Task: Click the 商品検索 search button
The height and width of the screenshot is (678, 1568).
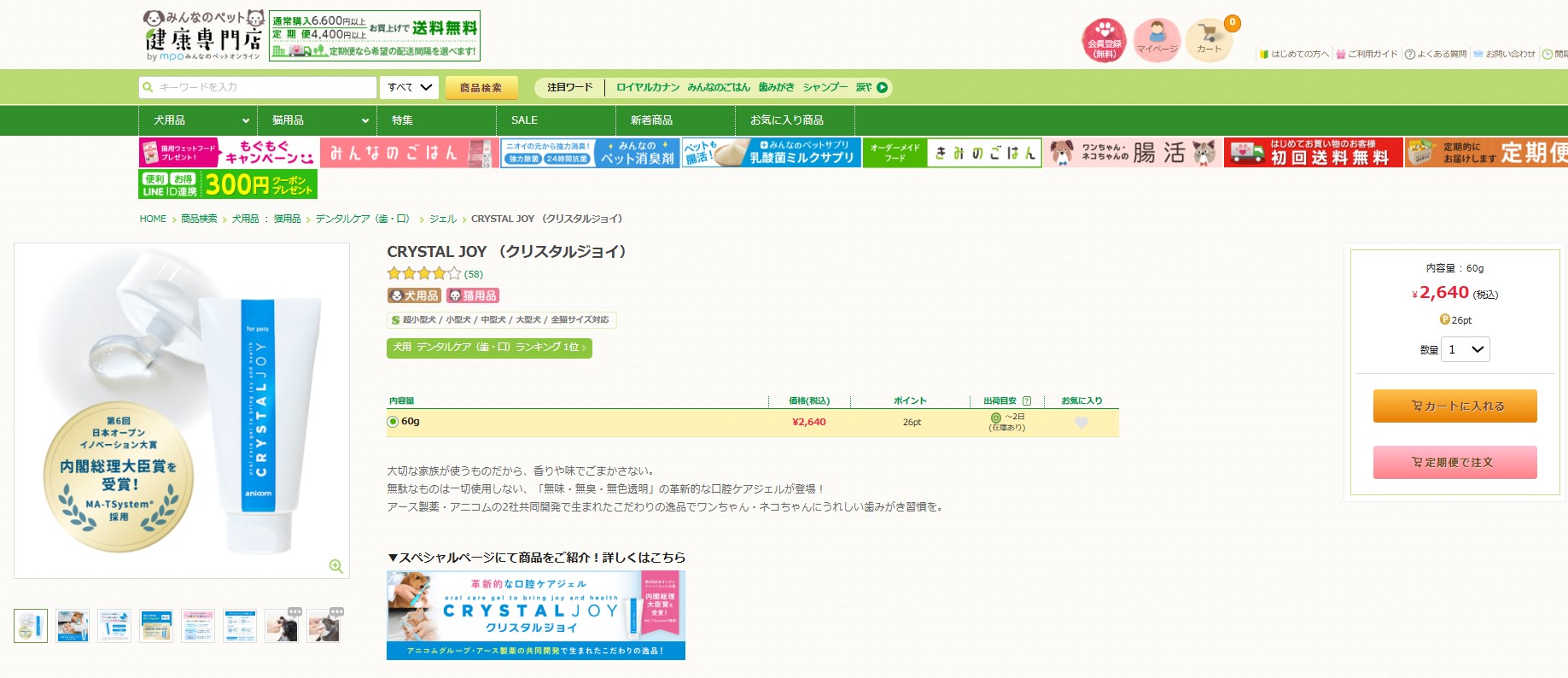Action: 481,87
